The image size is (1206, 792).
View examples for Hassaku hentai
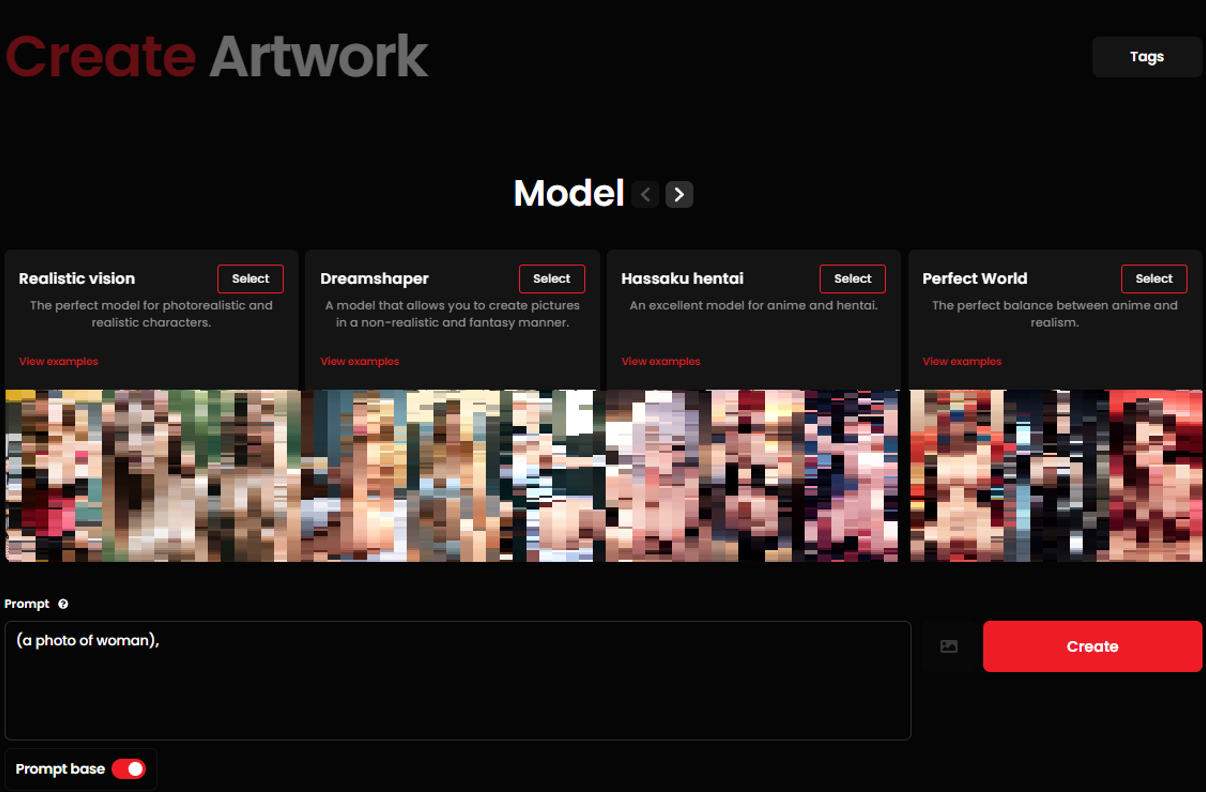[661, 361]
